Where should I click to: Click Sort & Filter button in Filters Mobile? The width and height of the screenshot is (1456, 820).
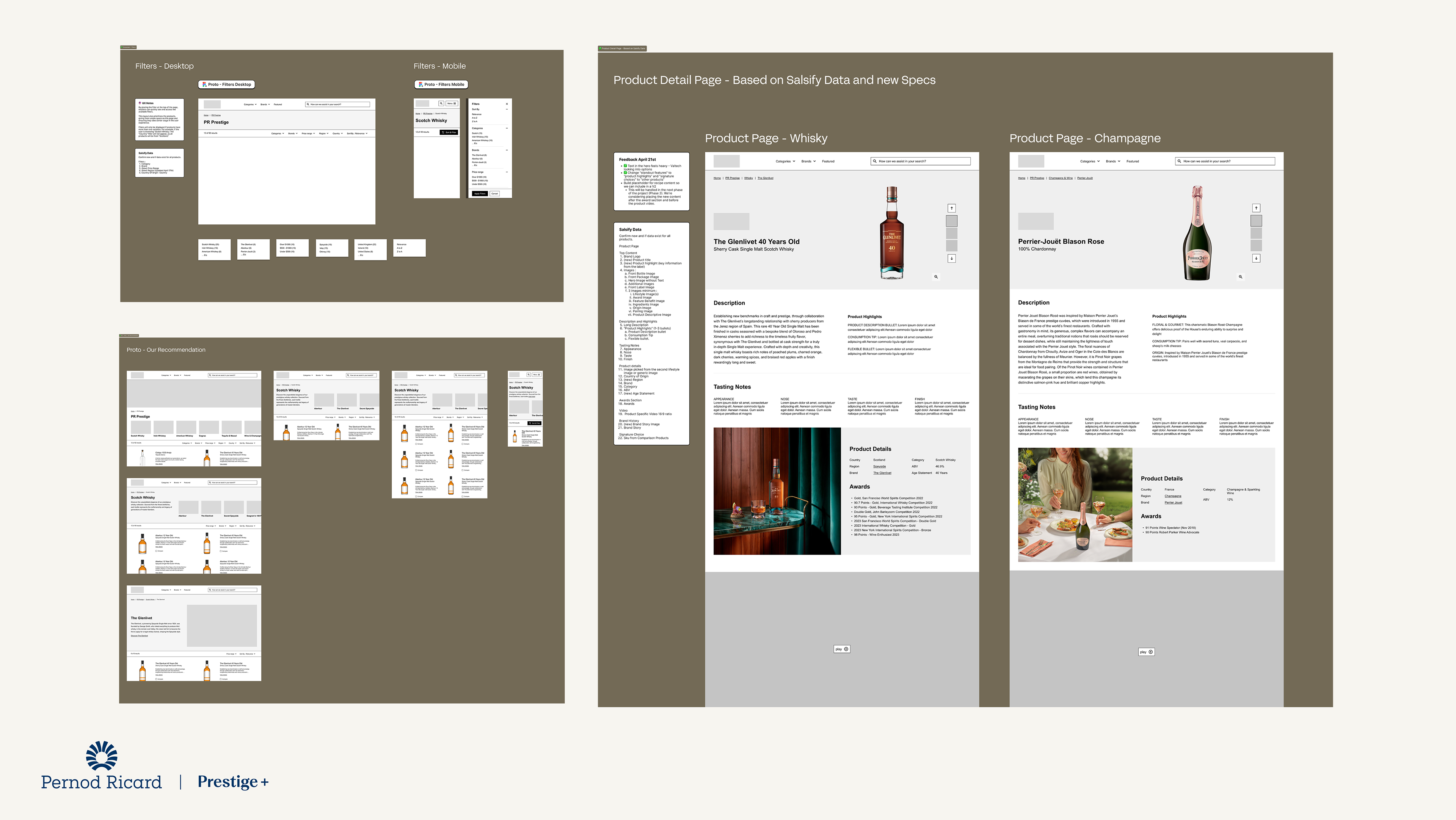(449, 132)
